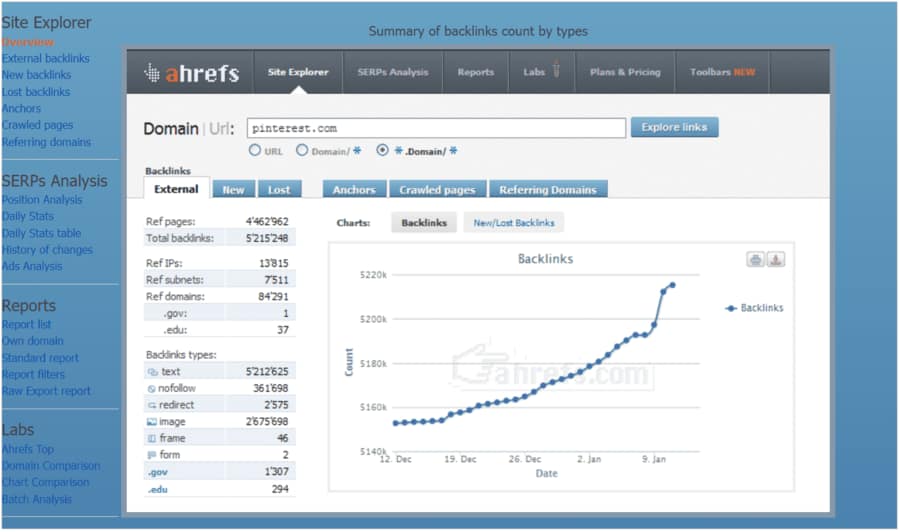The height and width of the screenshot is (532, 899).
Task: Click the form backlink type icon
Action: tap(152, 455)
